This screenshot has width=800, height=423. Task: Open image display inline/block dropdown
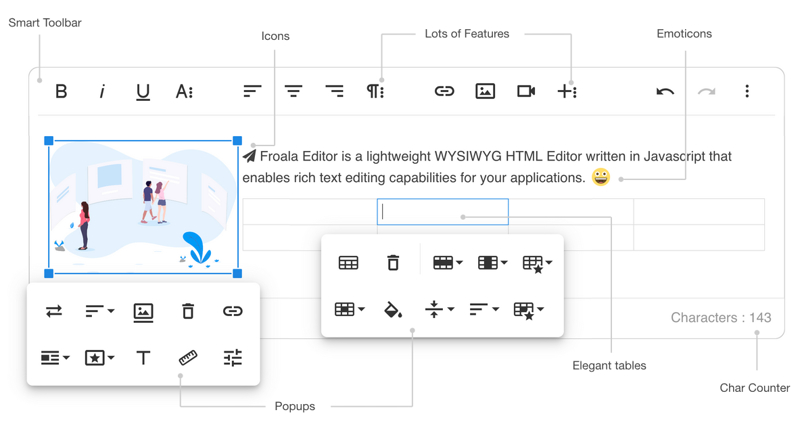55,358
